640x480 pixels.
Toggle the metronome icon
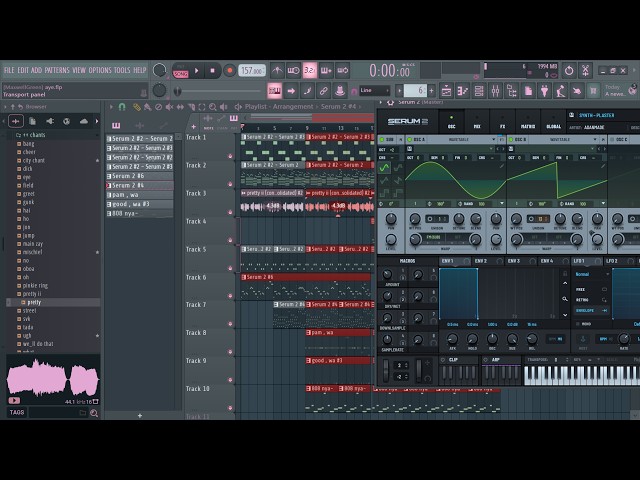click(277, 71)
